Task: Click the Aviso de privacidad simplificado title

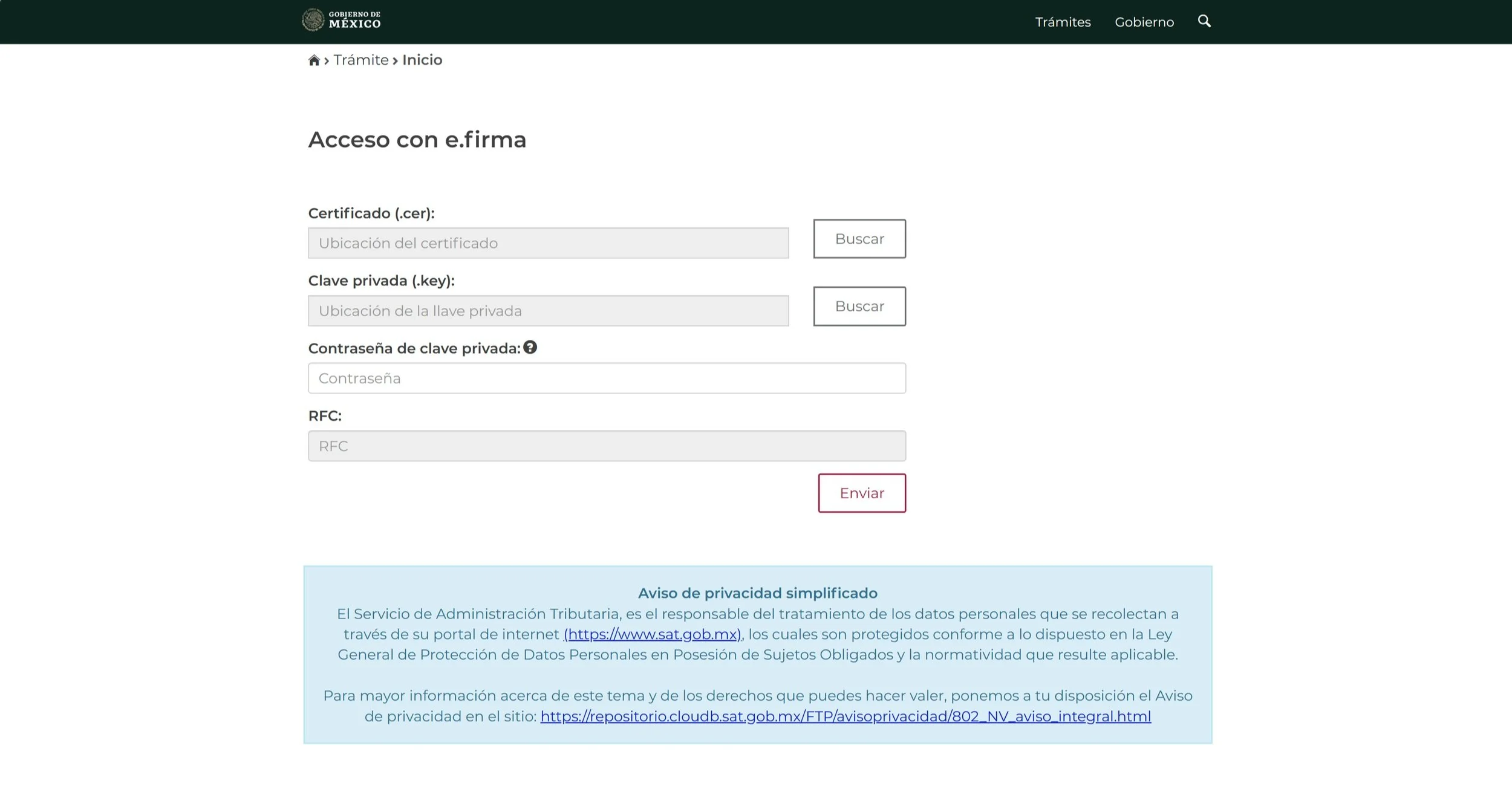Action: [x=757, y=593]
